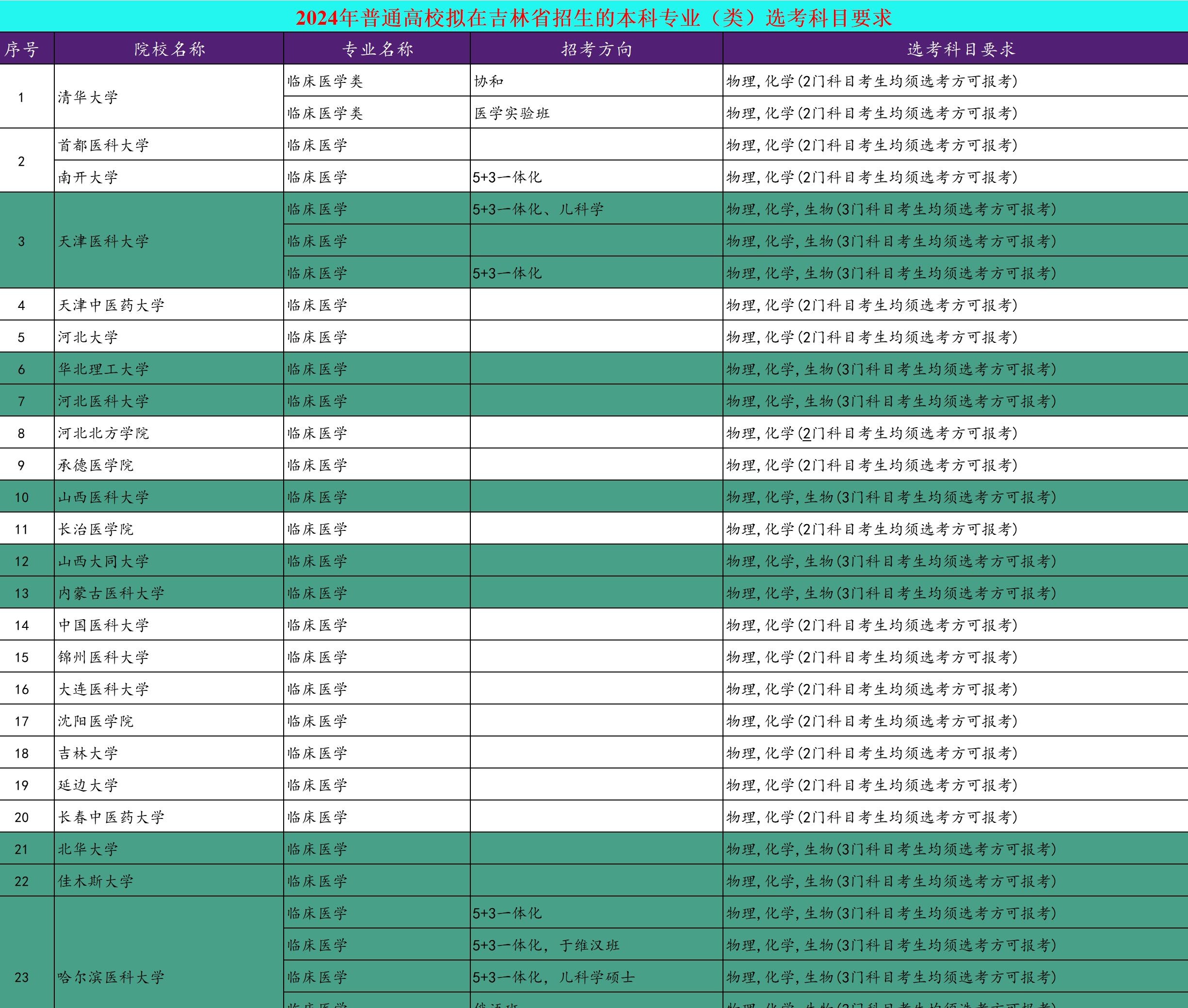The height and width of the screenshot is (1008, 1188).
Task: Click the 延边大学 cell
Action: 169,784
